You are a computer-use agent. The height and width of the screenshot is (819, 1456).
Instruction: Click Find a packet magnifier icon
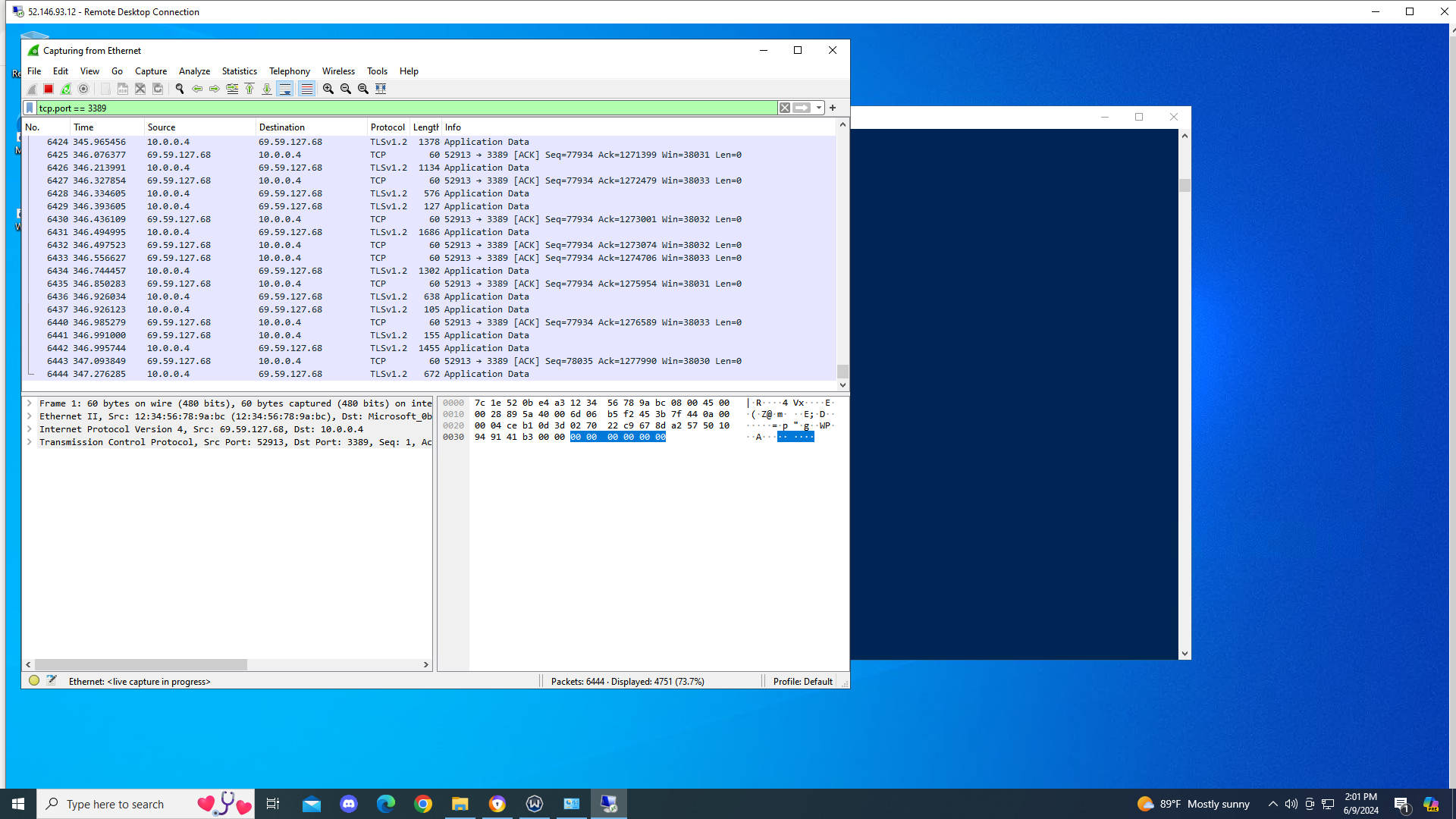[x=180, y=89]
